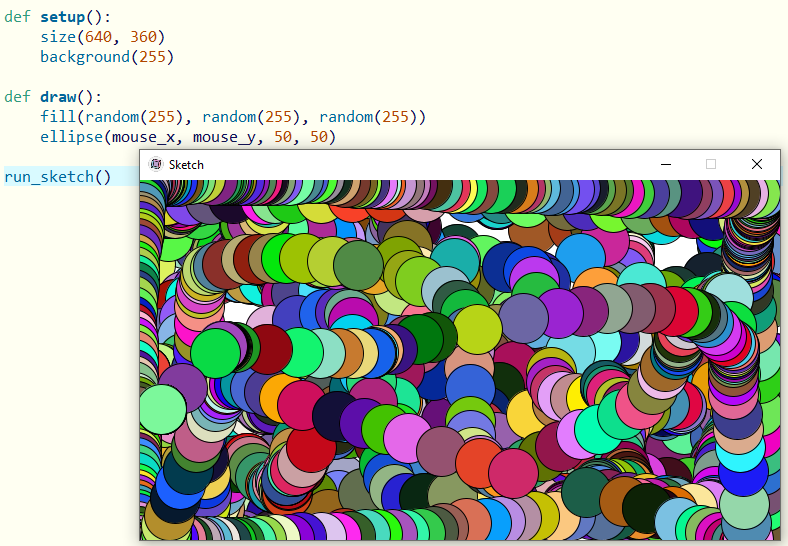The width and height of the screenshot is (788, 546).
Task: Click the Sketch window title text
Action: click(186, 165)
